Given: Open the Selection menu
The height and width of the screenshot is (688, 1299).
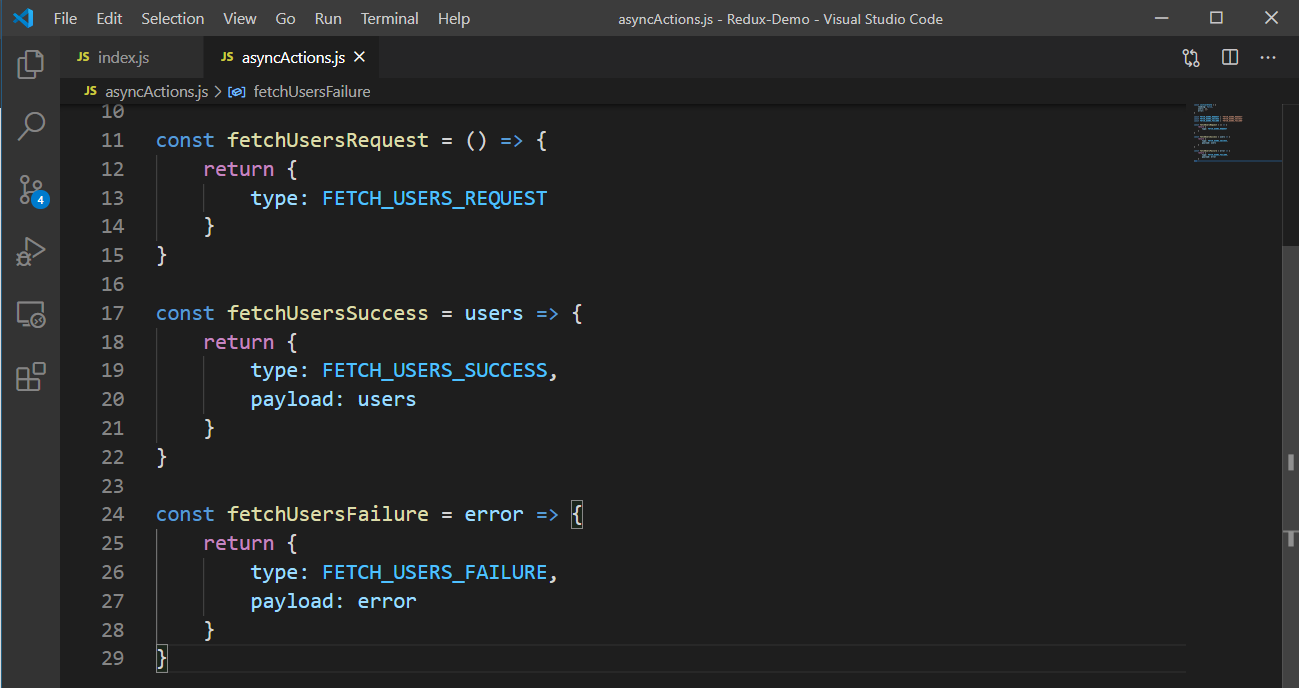Looking at the screenshot, I should 172,19.
